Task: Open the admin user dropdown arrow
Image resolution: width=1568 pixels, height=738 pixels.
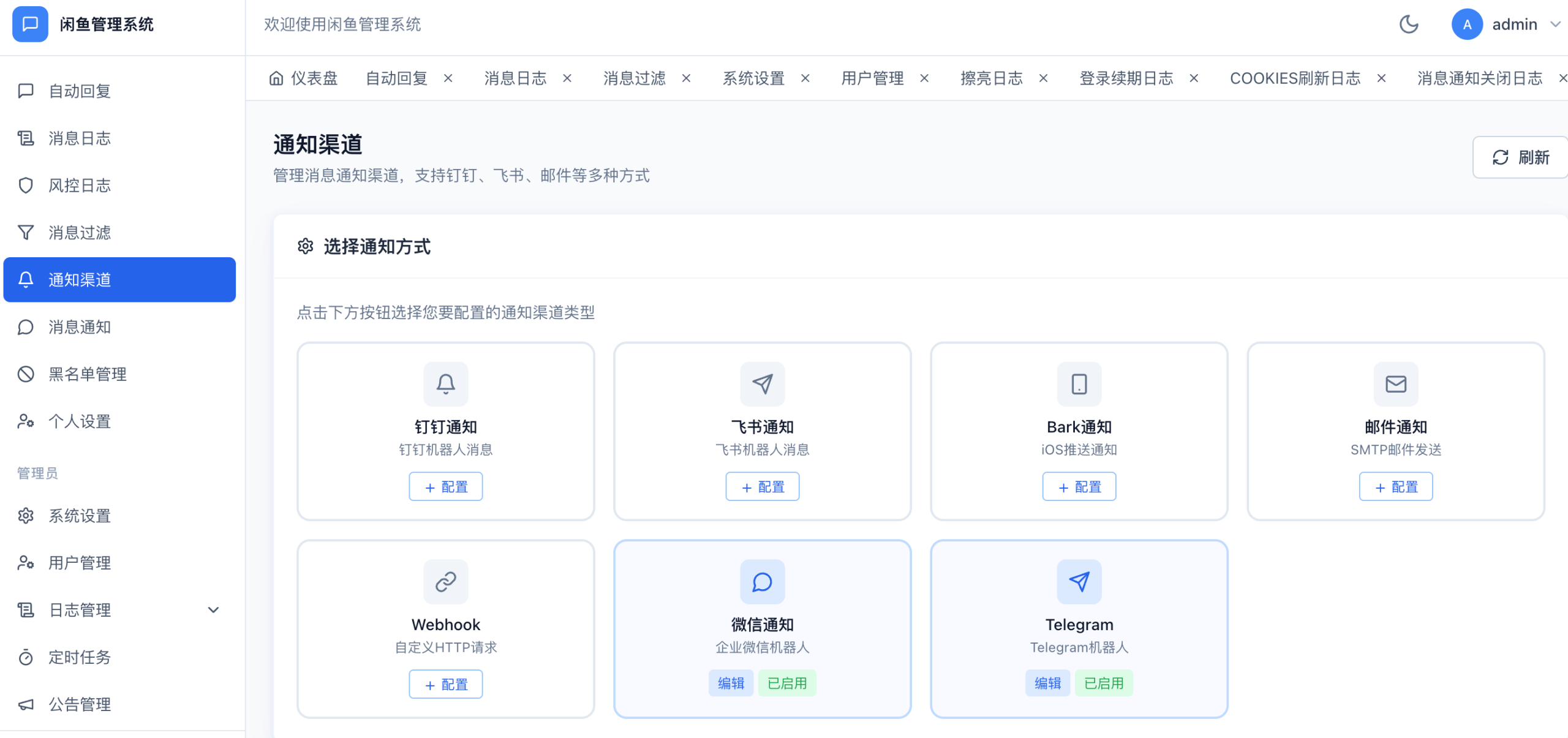Action: point(1556,24)
